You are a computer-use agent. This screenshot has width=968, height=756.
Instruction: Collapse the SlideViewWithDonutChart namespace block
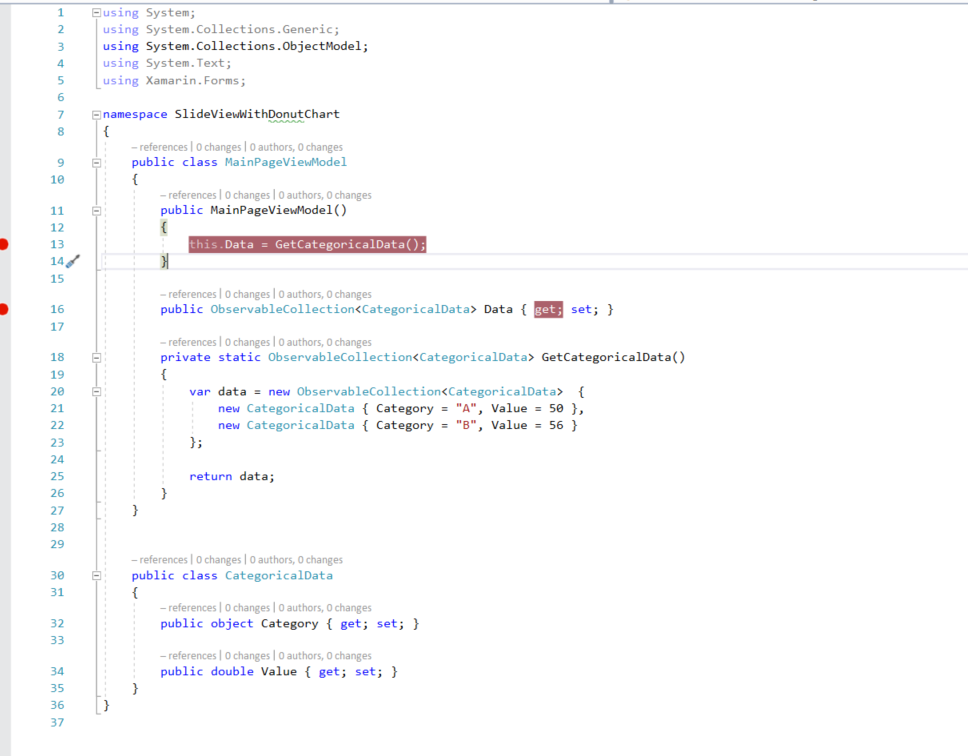point(96,115)
